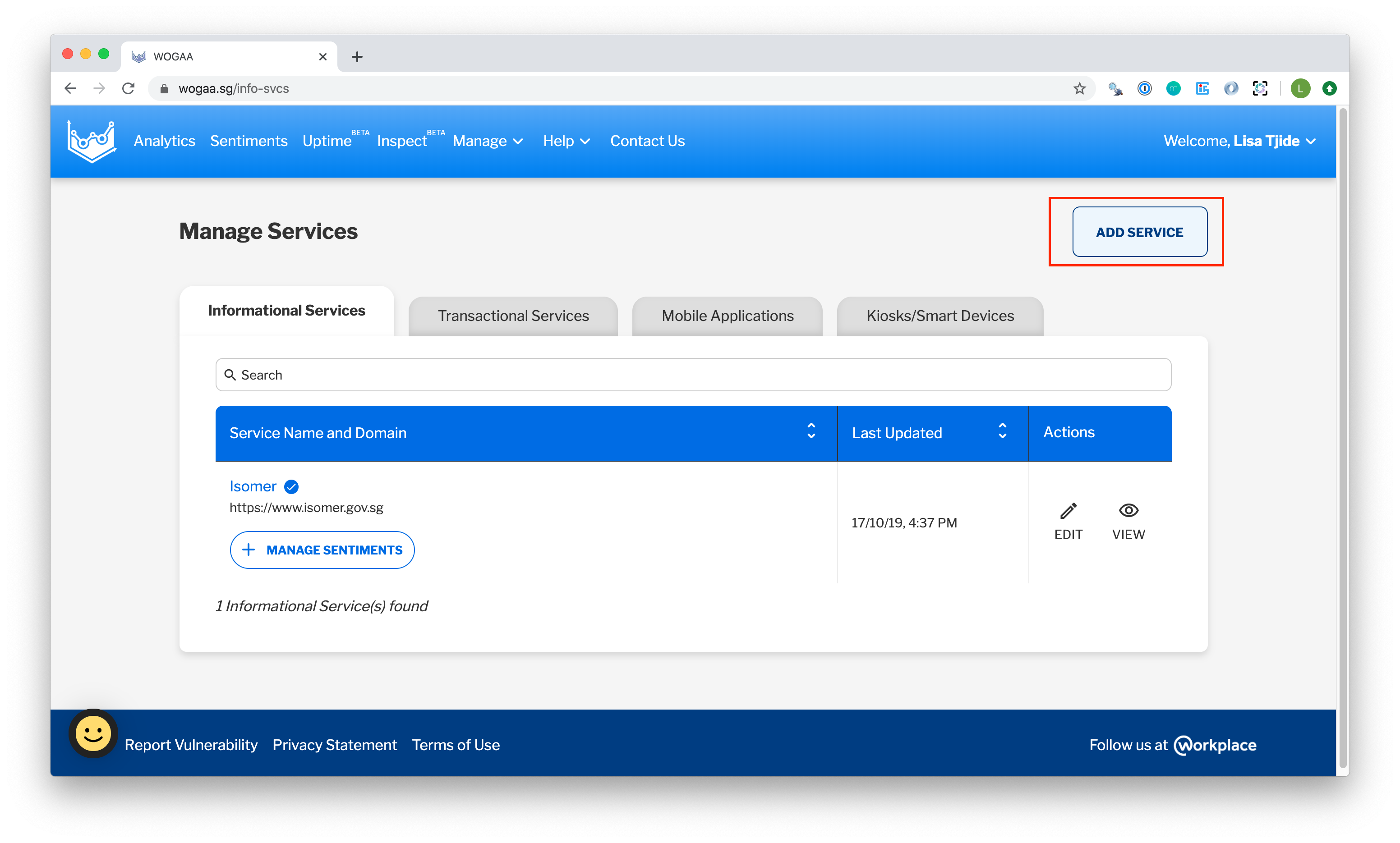Click the eye VIEW icon for Isomer
Image resolution: width=1400 pixels, height=843 pixels.
pyautogui.click(x=1128, y=511)
